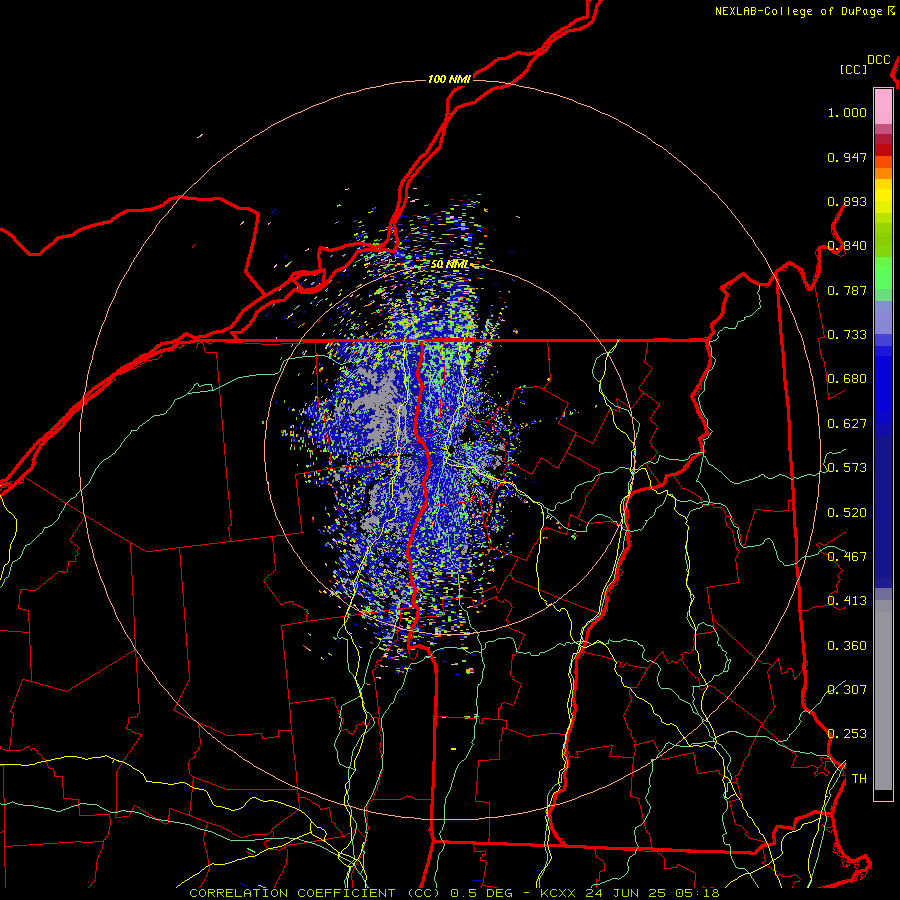Select the 0.733 legend value
The height and width of the screenshot is (900, 900).
coord(847,335)
